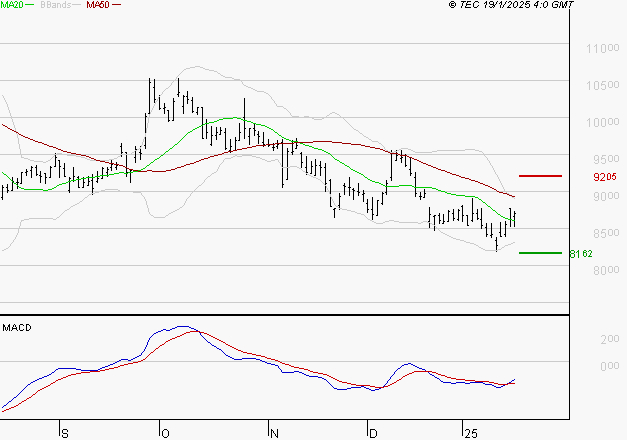Screen dimensions: 627x440
Task: Click the MACD panel label
Action: [17, 328]
